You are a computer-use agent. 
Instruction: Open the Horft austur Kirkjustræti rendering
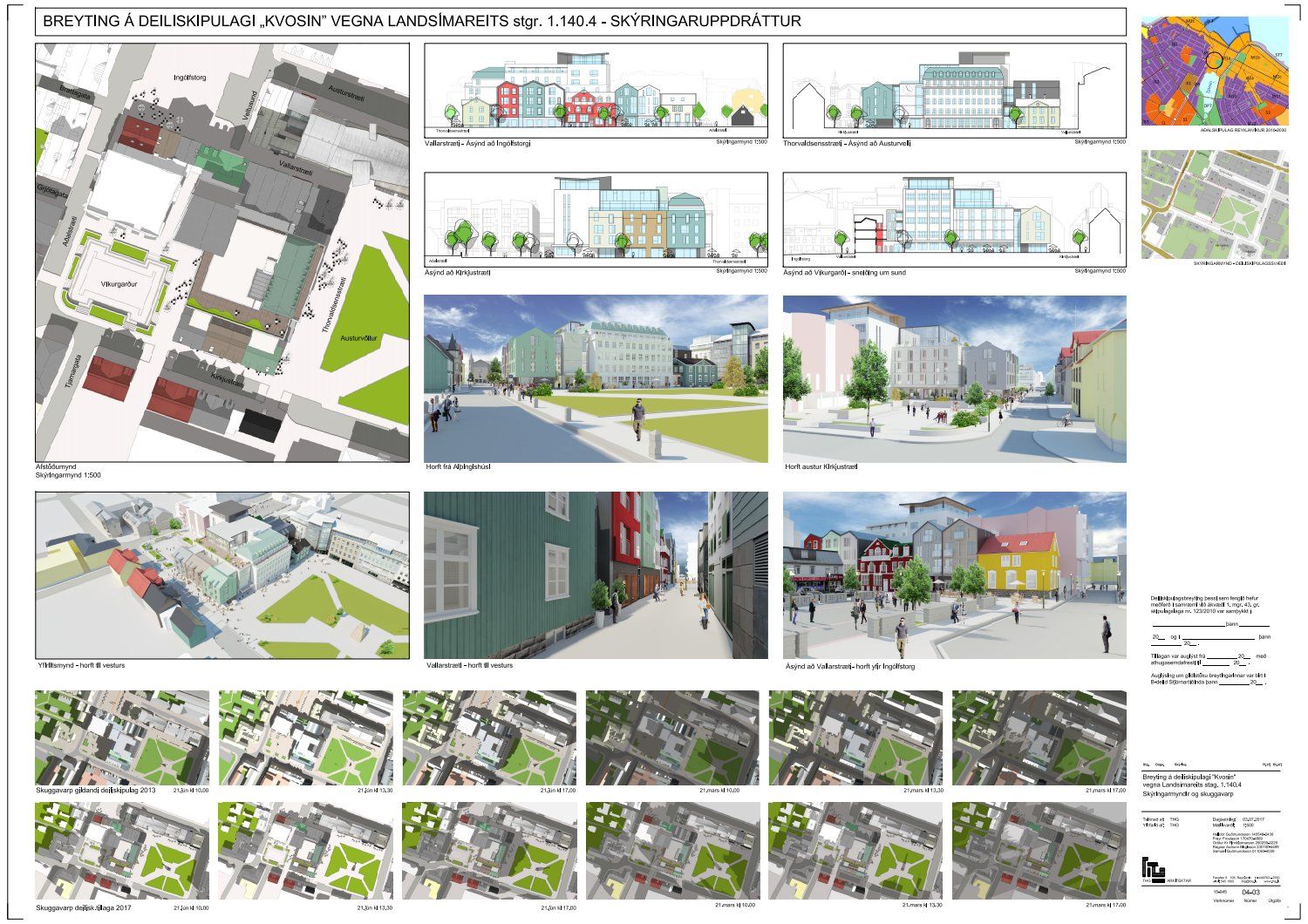[x=954, y=378]
